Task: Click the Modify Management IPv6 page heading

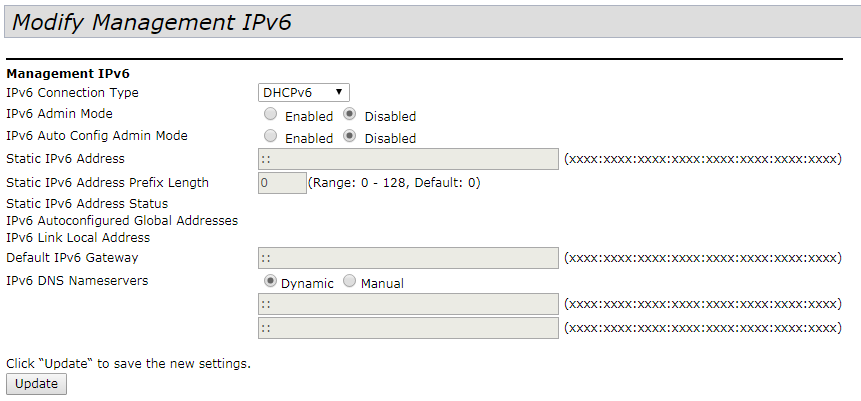Action: coord(152,23)
